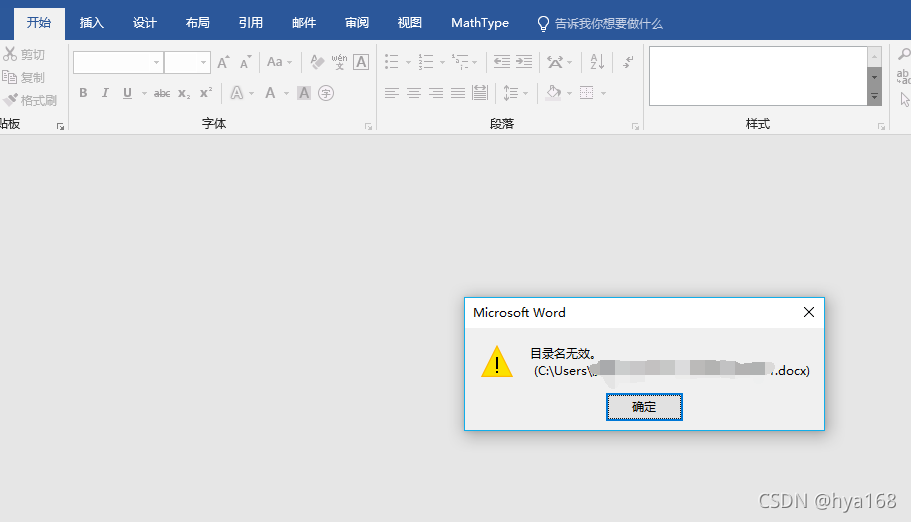Viewport: 911px width, 522px height.
Task: Click the Cut (剪切) scissors icon
Action: (10, 54)
